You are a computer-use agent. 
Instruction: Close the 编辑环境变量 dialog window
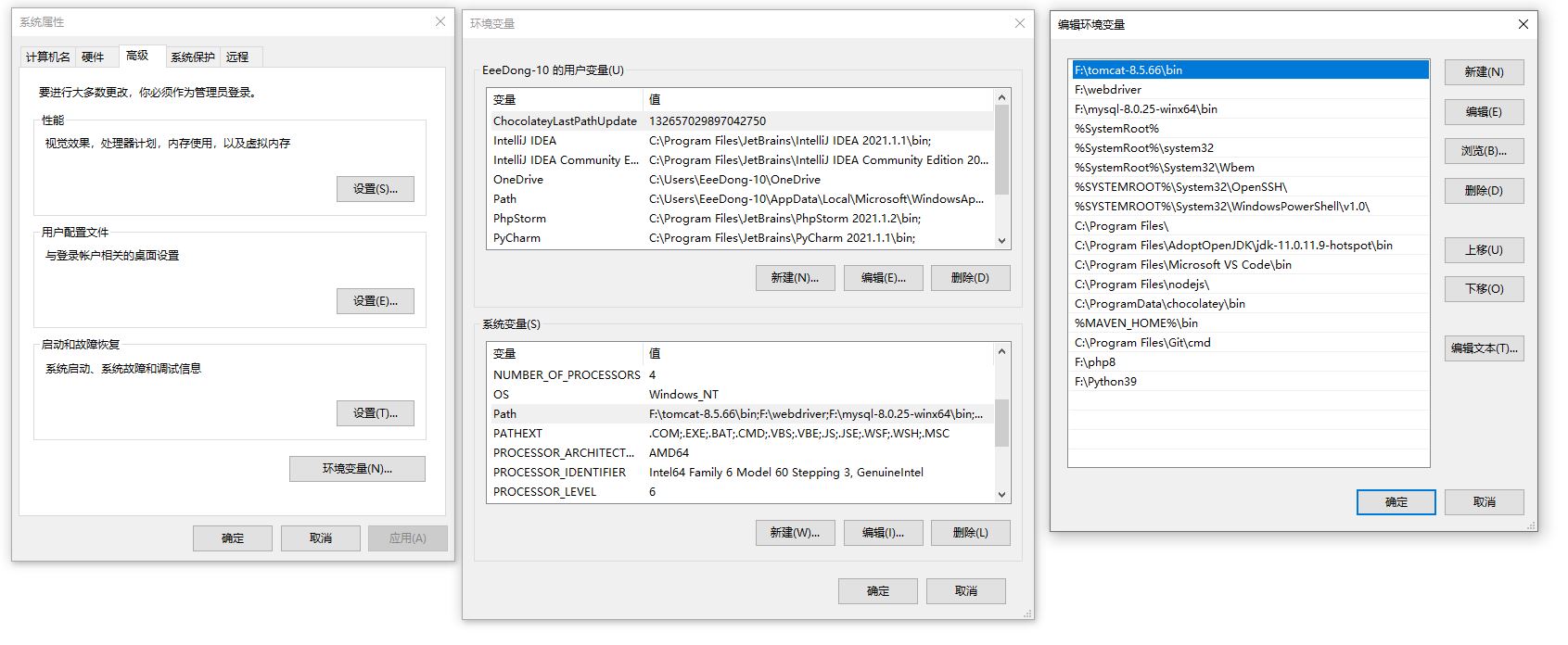tap(1523, 24)
